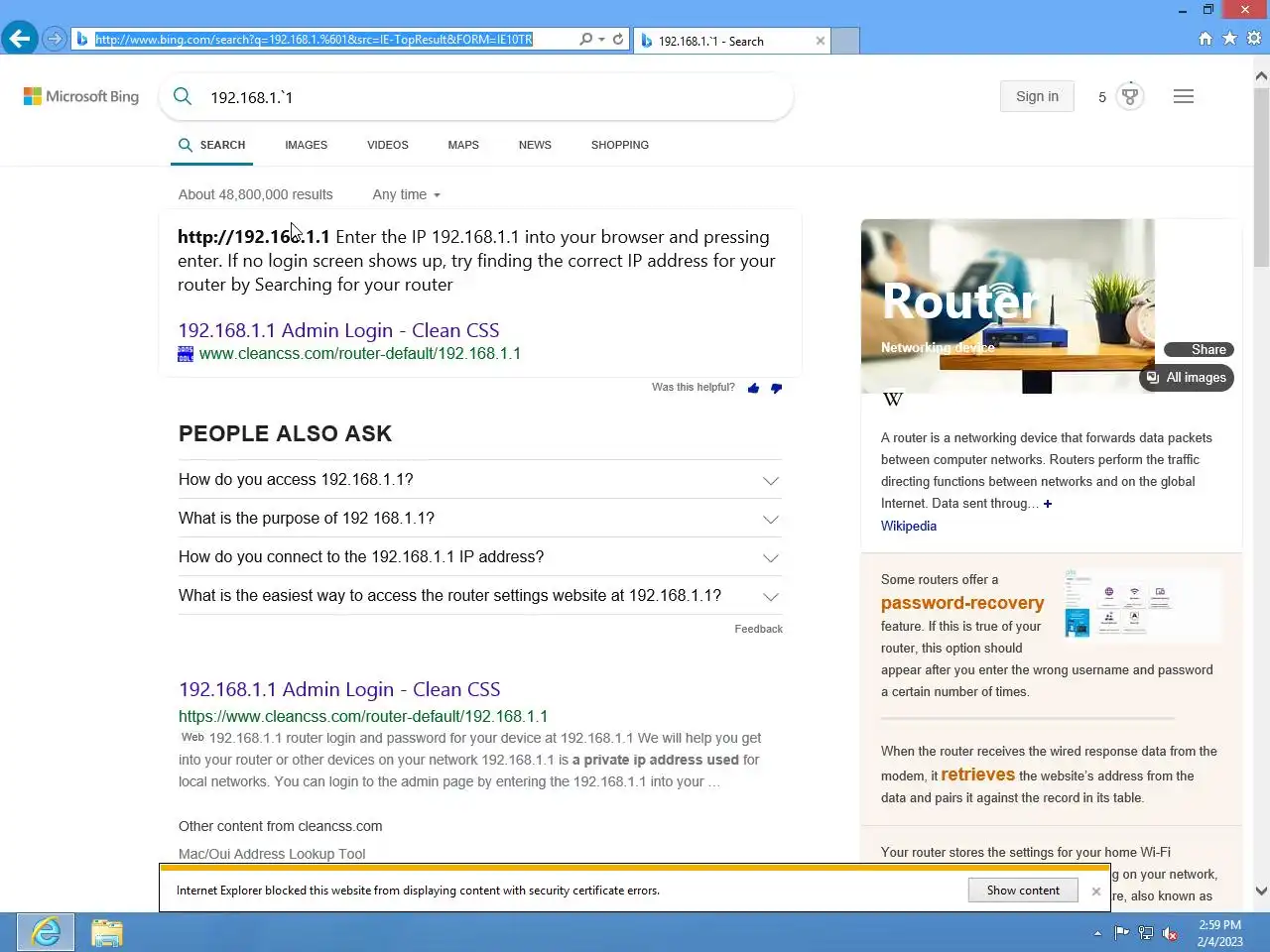
Task: Click the 'About 48,800,000 results' text
Action: coord(255,194)
